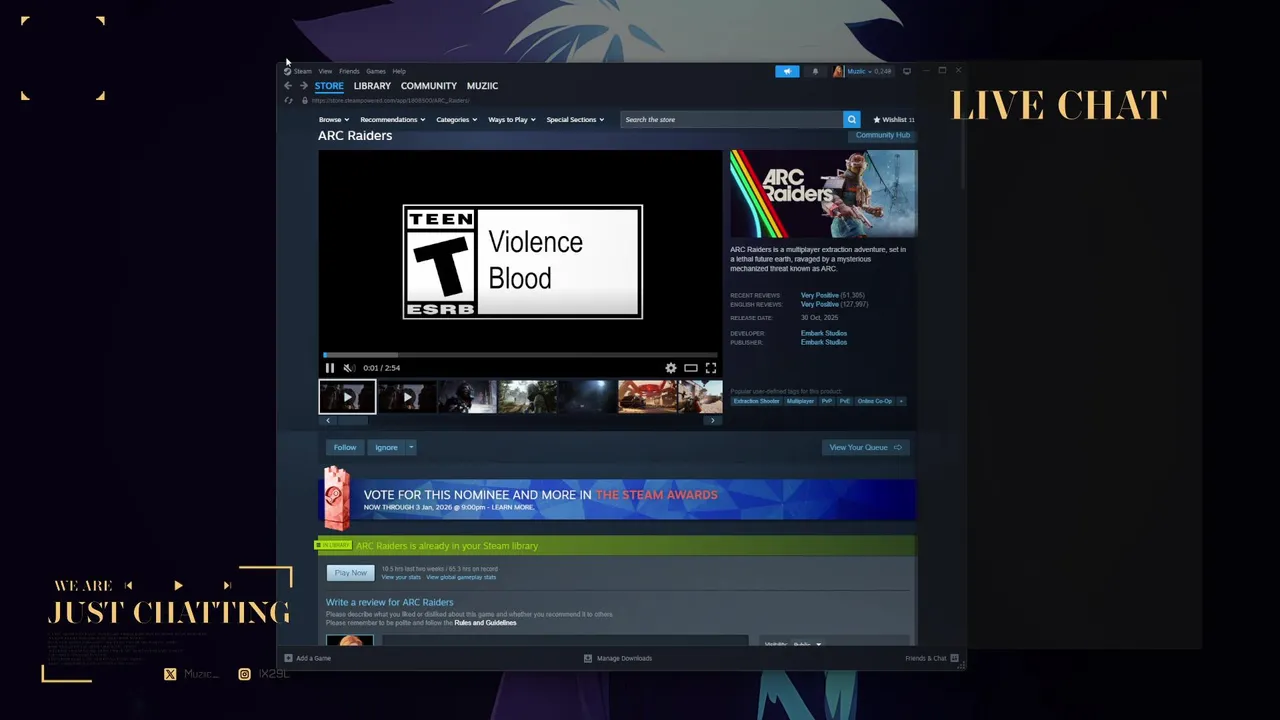This screenshot has height=720, width=1280.
Task: Click Add a Game
Action: click(307, 658)
